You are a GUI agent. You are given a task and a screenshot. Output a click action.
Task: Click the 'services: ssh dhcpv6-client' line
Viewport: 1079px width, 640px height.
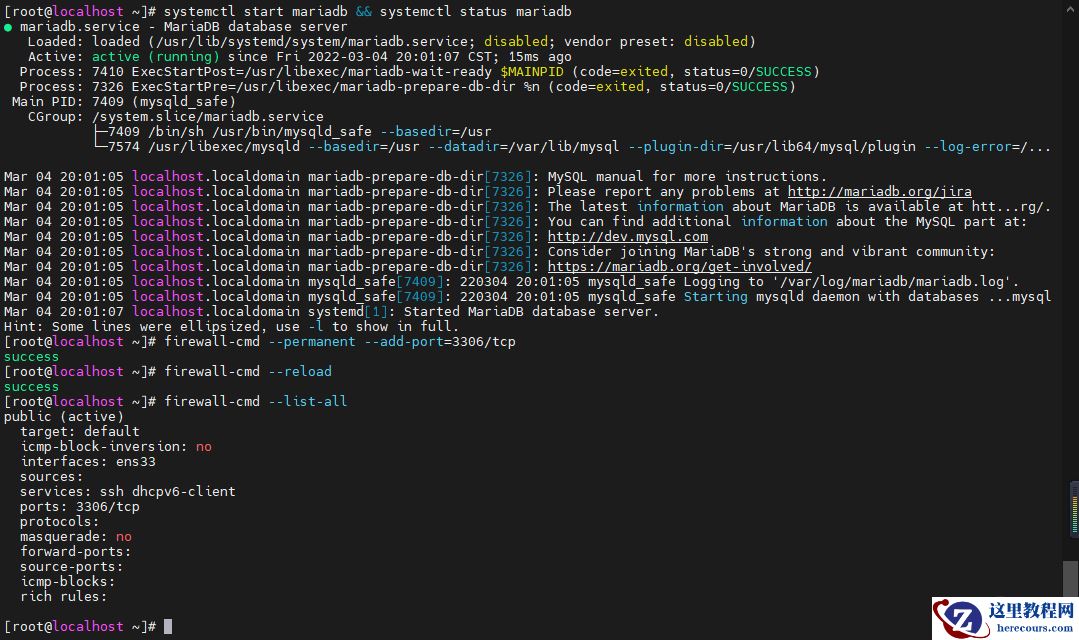pyautogui.click(x=128, y=491)
